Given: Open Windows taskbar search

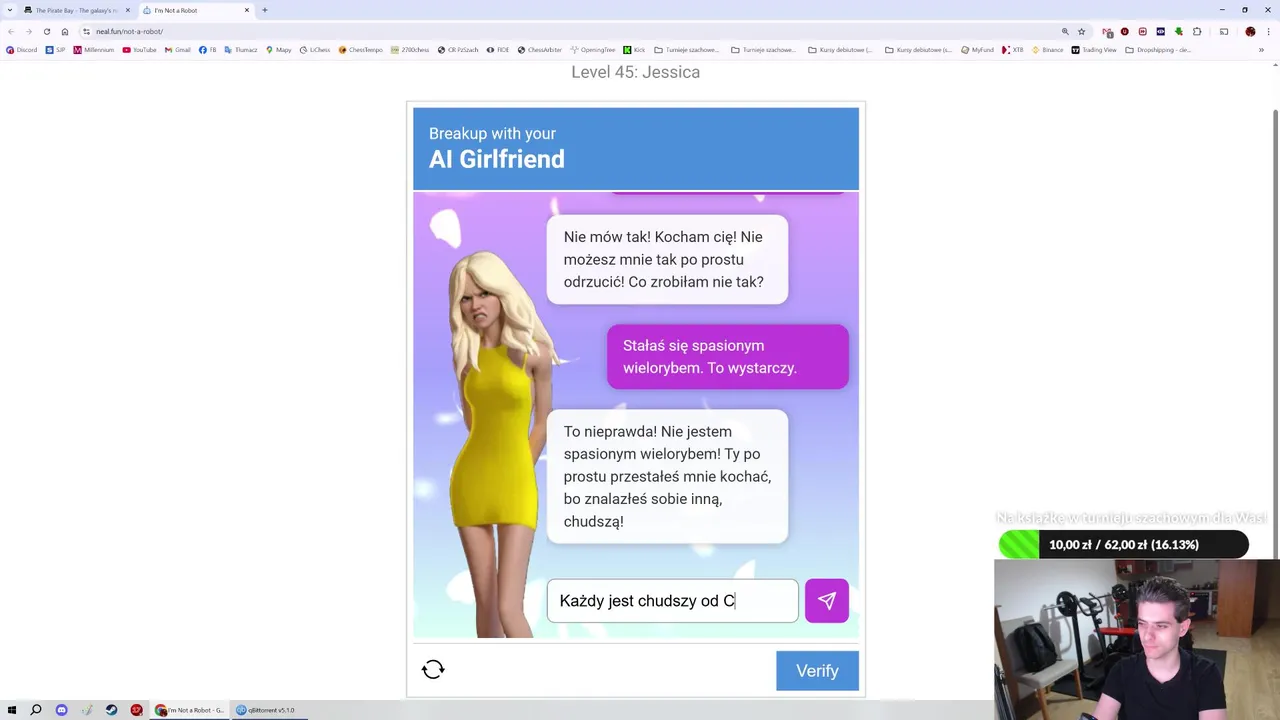Looking at the screenshot, I should click(x=36, y=710).
